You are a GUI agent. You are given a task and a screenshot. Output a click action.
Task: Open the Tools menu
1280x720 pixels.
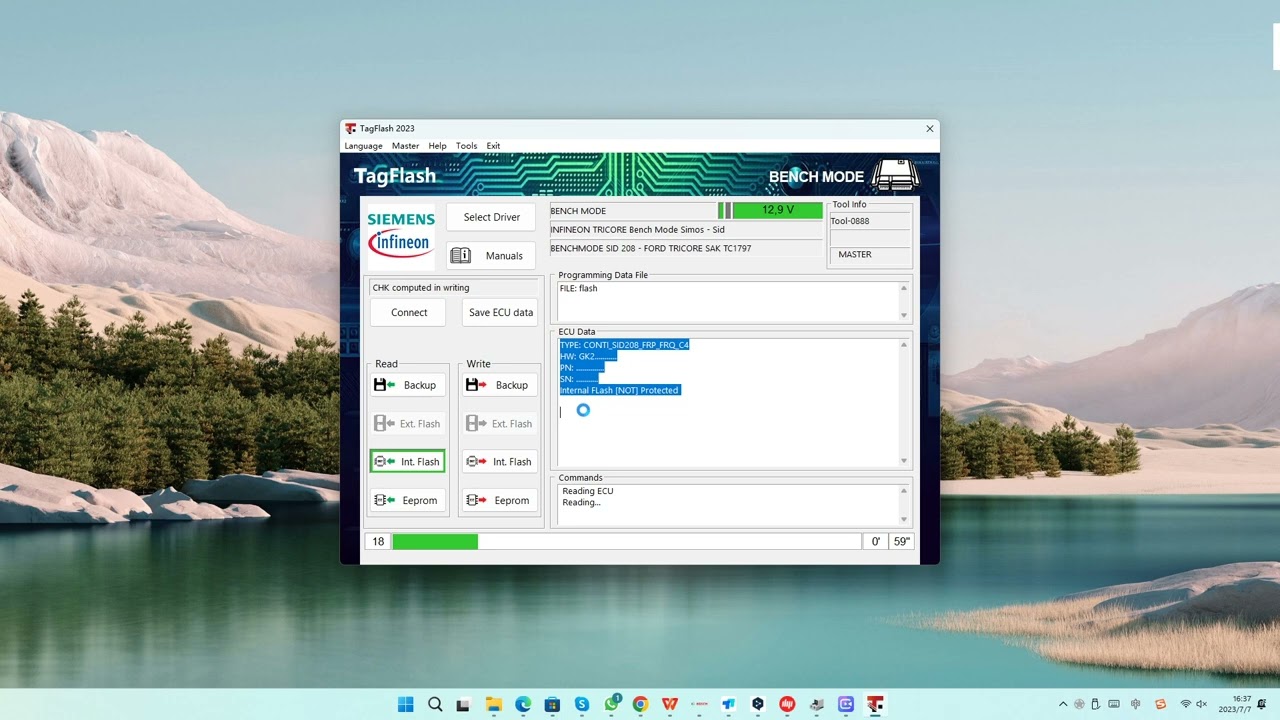click(466, 146)
